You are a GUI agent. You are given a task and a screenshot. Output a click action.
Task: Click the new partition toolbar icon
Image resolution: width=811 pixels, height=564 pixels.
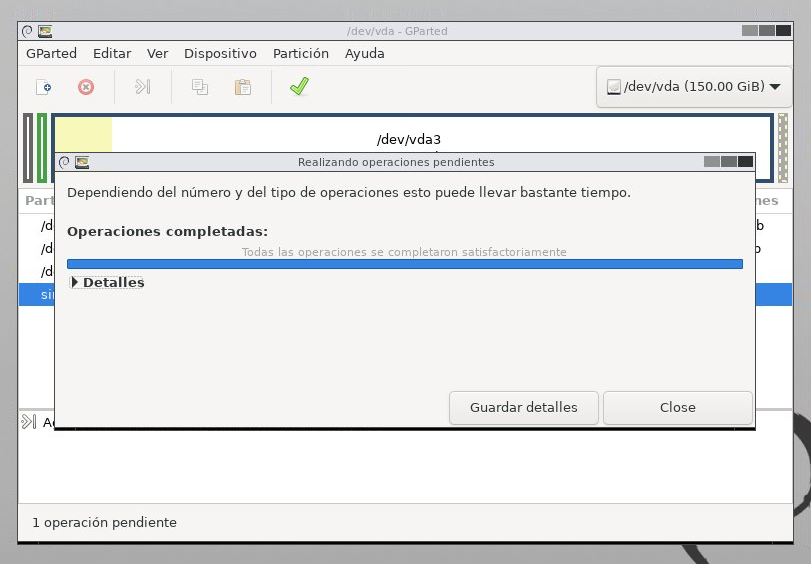click(x=43, y=87)
